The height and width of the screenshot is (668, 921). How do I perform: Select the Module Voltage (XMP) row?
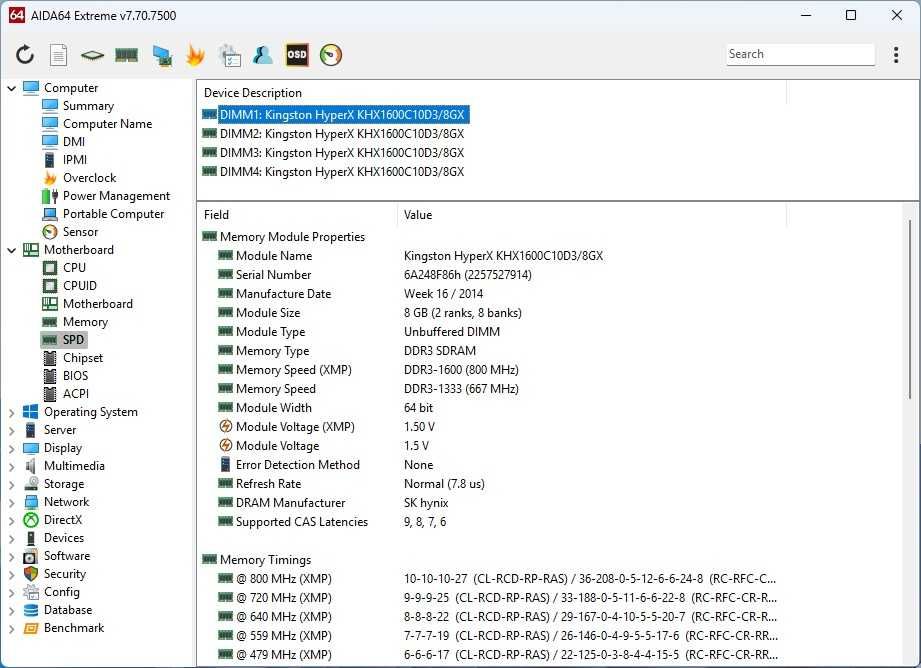[x=491, y=427]
